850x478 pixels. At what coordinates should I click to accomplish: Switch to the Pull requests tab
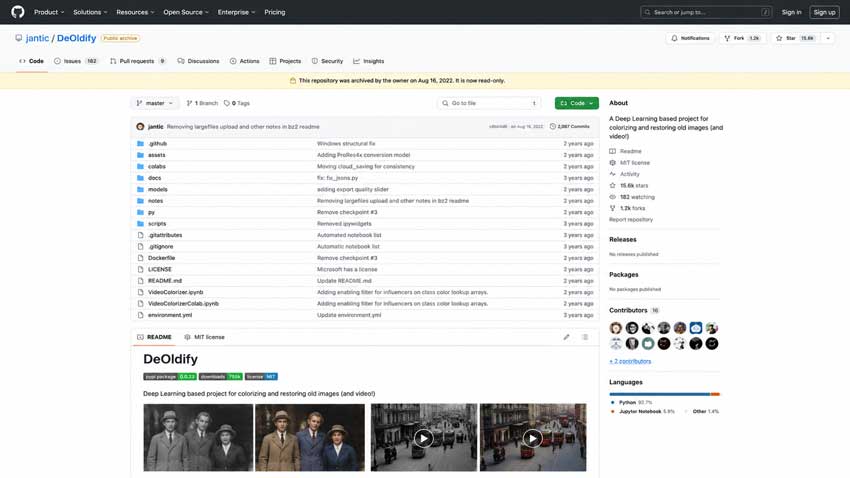tap(138, 61)
